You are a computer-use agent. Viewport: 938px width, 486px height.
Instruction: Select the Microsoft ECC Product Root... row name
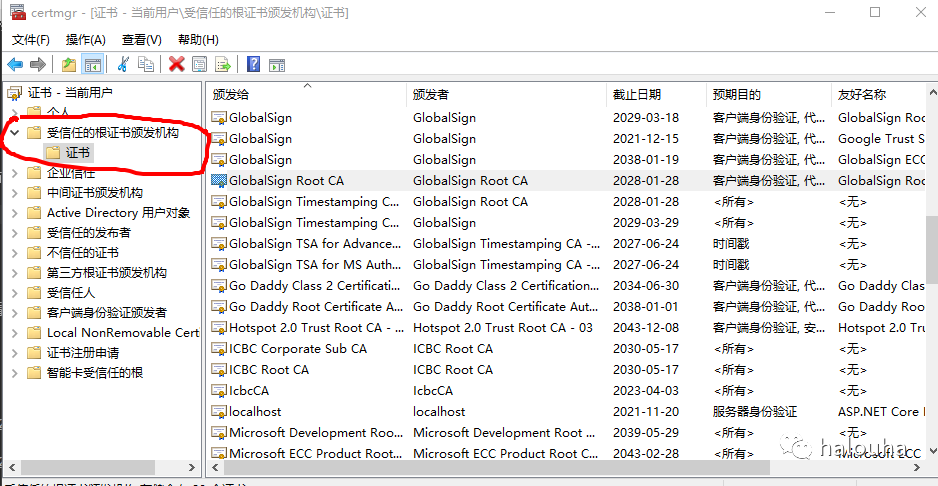316,454
